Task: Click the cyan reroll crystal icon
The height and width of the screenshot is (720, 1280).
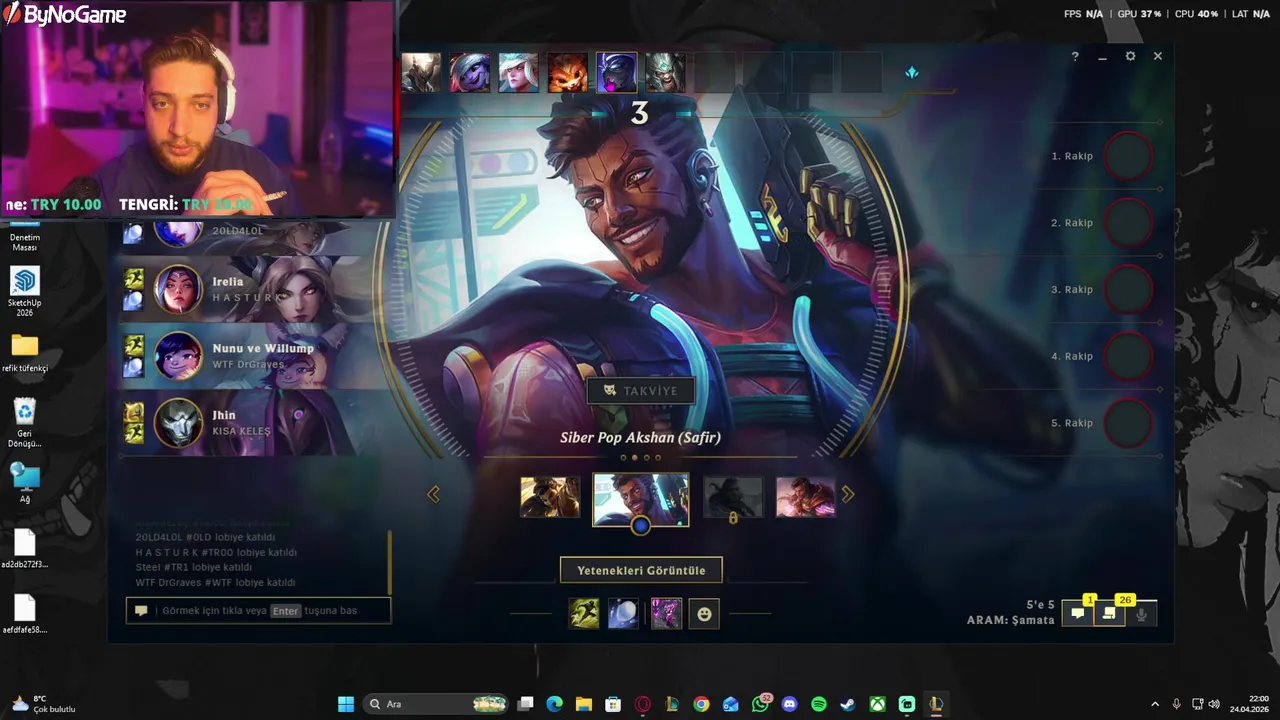Action: tap(911, 73)
